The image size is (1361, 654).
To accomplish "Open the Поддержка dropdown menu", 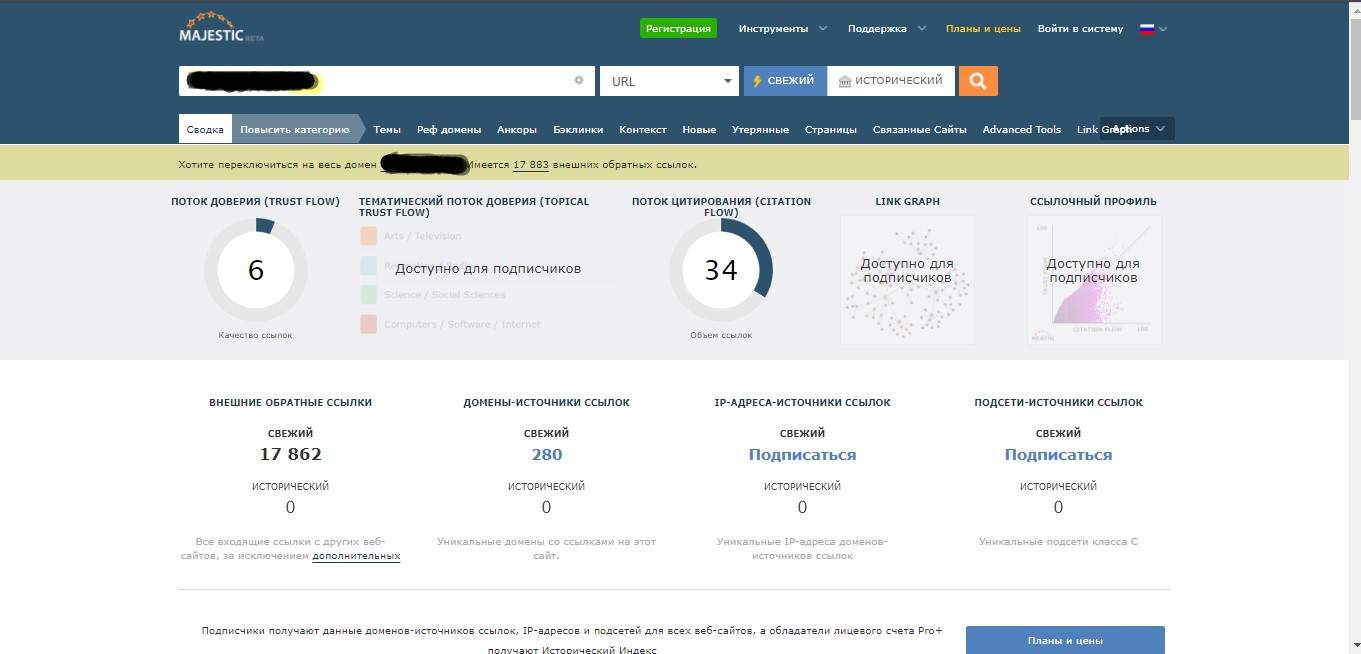I will [x=887, y=29].
